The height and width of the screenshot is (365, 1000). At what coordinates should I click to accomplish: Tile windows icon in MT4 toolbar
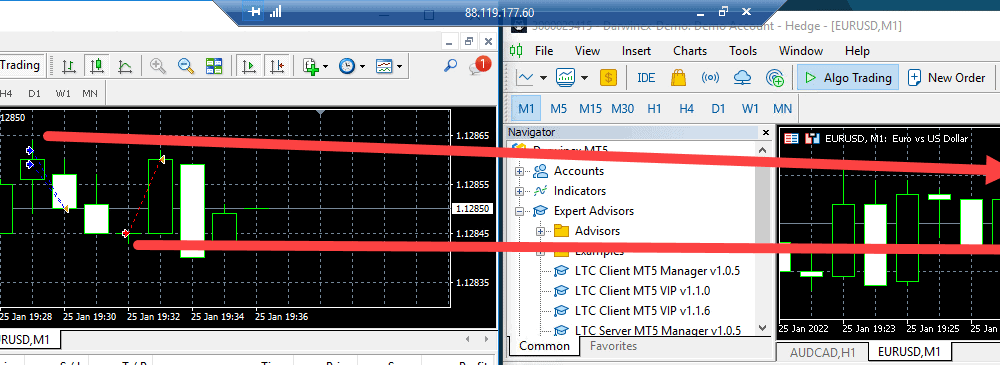pos(214,65)
